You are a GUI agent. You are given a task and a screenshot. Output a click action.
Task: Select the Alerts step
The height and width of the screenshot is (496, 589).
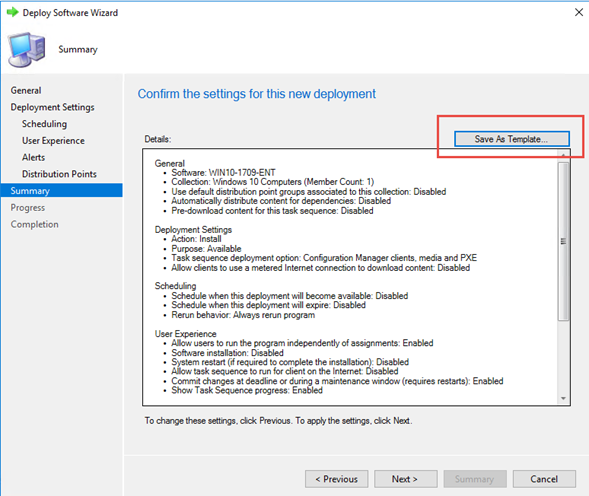click(33, 157)
